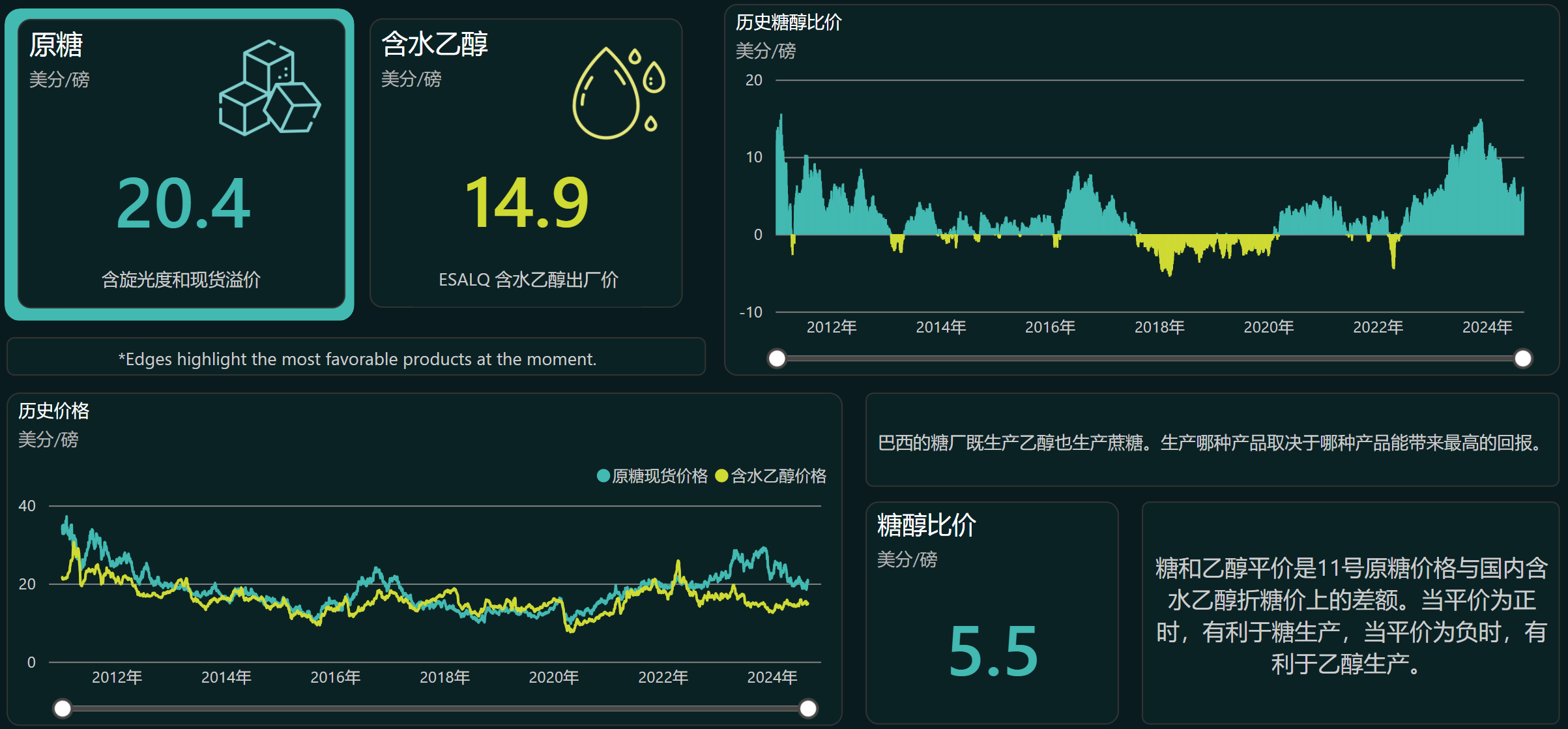This screenshot has width=1568, height=729.
Task: Click the left handle of 历史价格 slider
Action: 63,708
